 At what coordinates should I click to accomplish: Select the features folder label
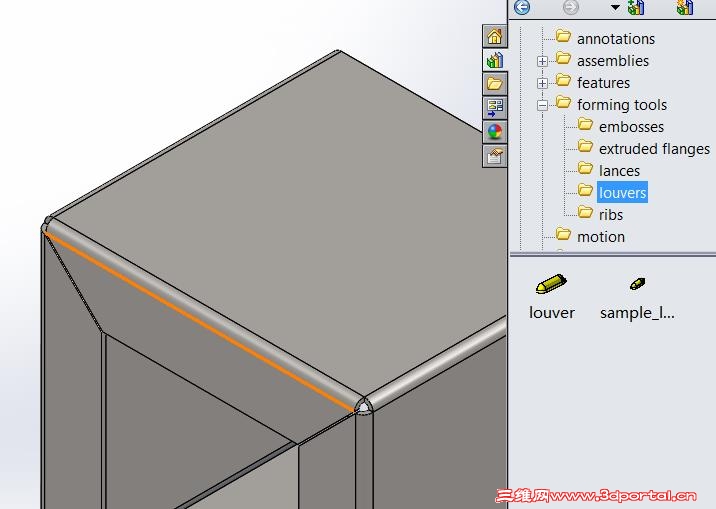(x=603, y=83)
